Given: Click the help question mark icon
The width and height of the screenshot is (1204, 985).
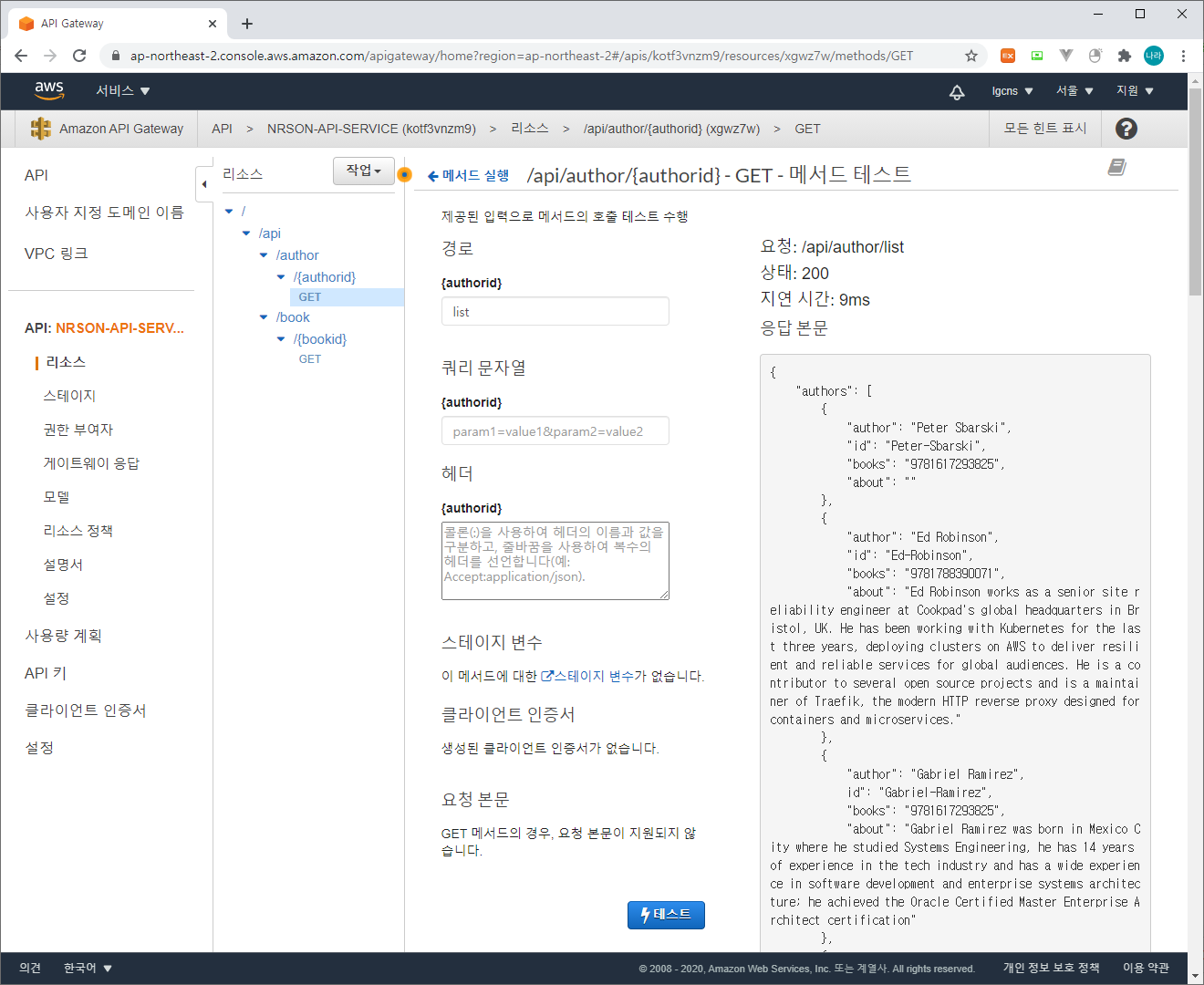Looking at the screenshot, I should tap(1126, 129).
